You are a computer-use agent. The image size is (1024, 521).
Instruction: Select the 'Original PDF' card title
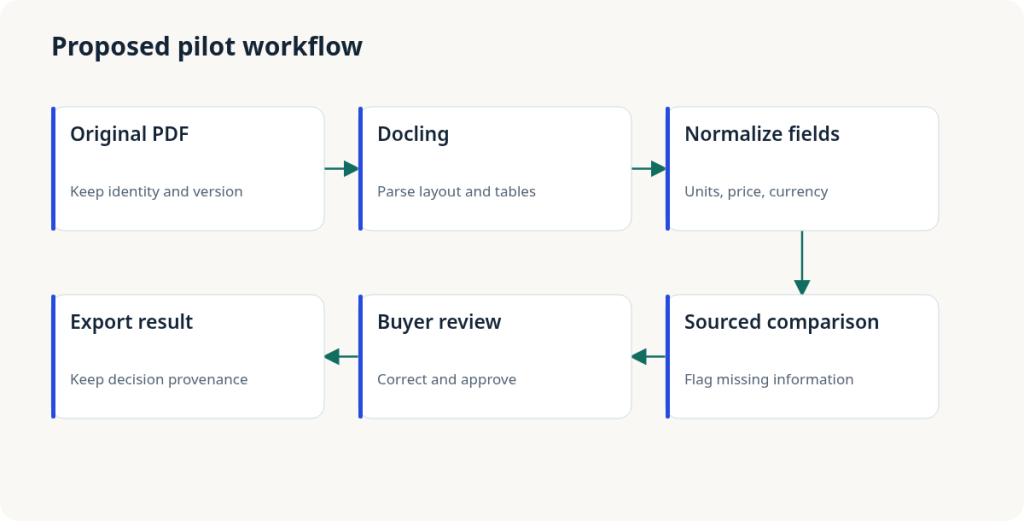(x=129, y=134)
